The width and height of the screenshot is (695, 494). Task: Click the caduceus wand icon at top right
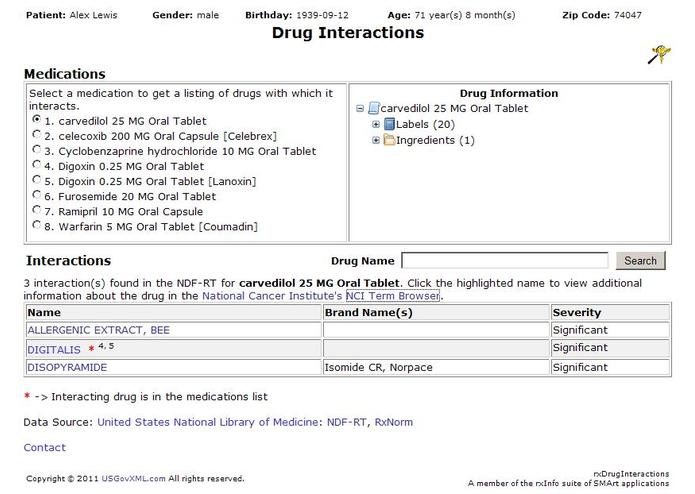tap(660, 54)
